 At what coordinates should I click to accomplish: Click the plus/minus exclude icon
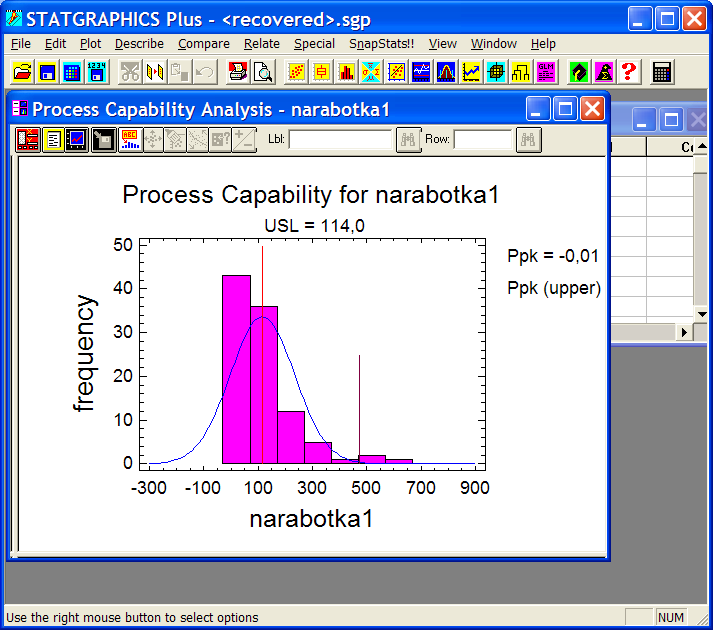coord(244,140)
